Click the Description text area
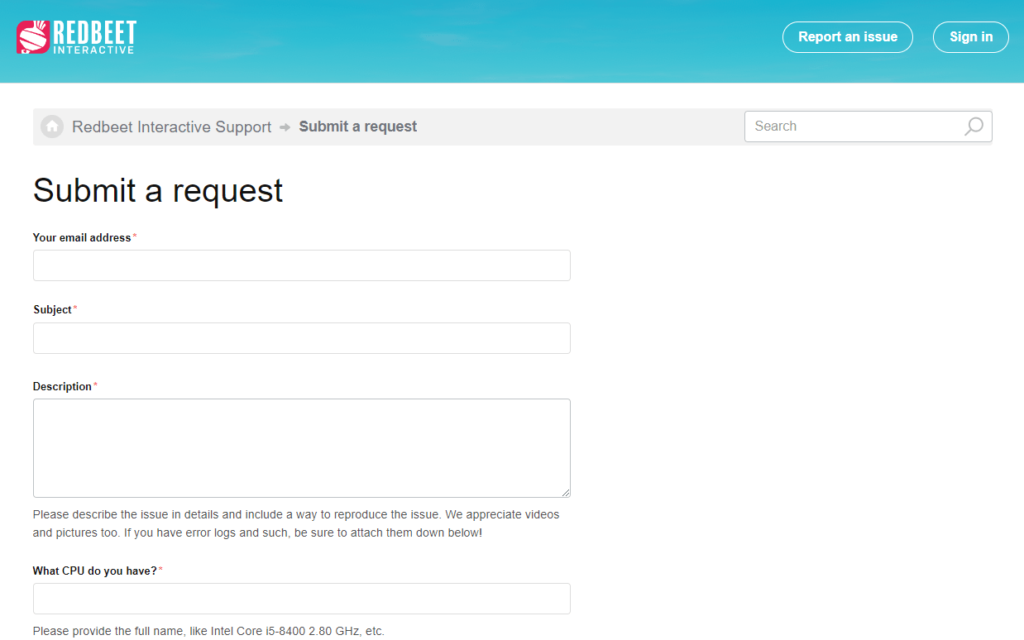Viewport: 1024px width, 640px height. [x=302, y=448]
